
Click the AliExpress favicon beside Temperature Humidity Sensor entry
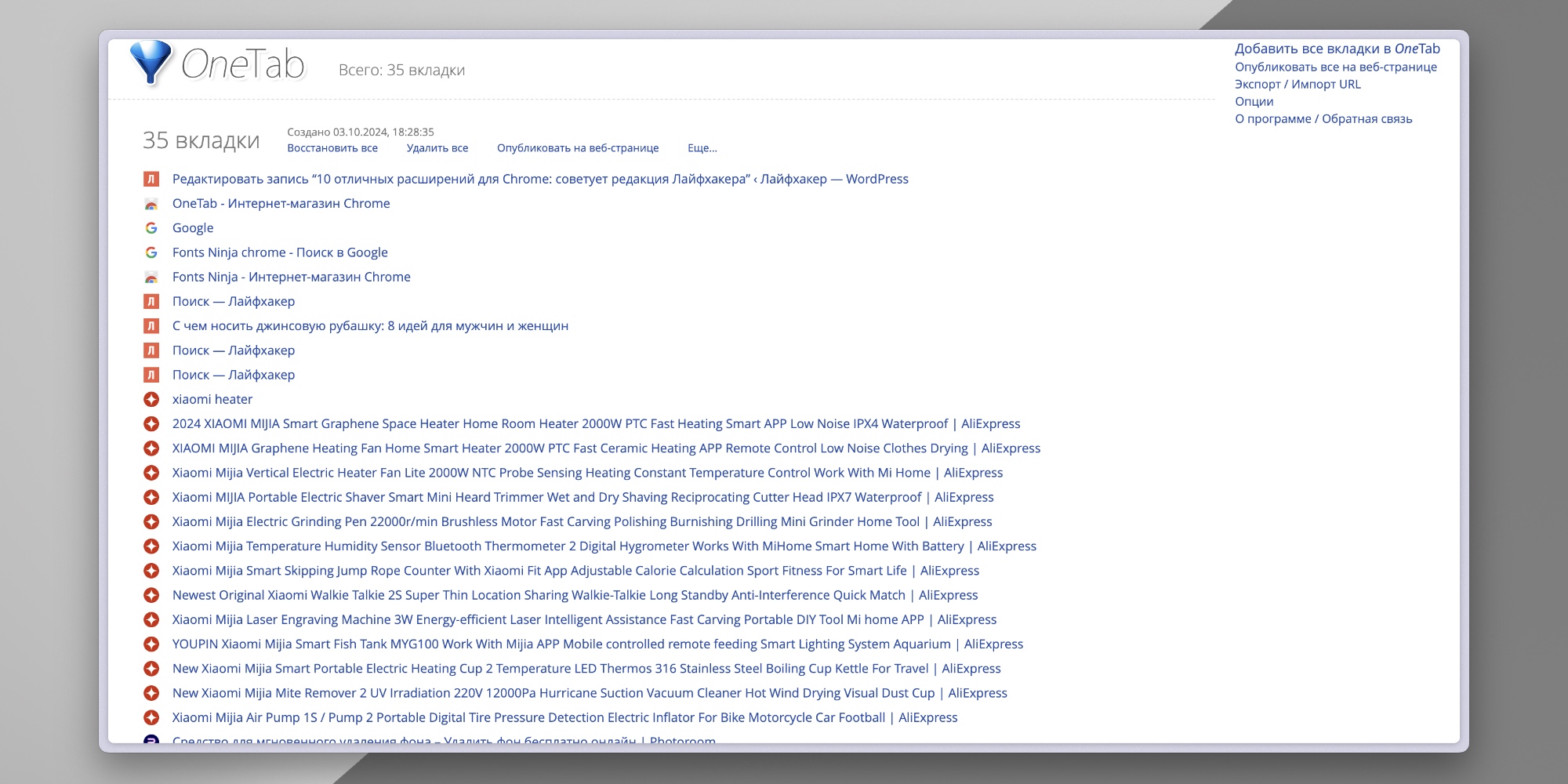coord(151,546)
